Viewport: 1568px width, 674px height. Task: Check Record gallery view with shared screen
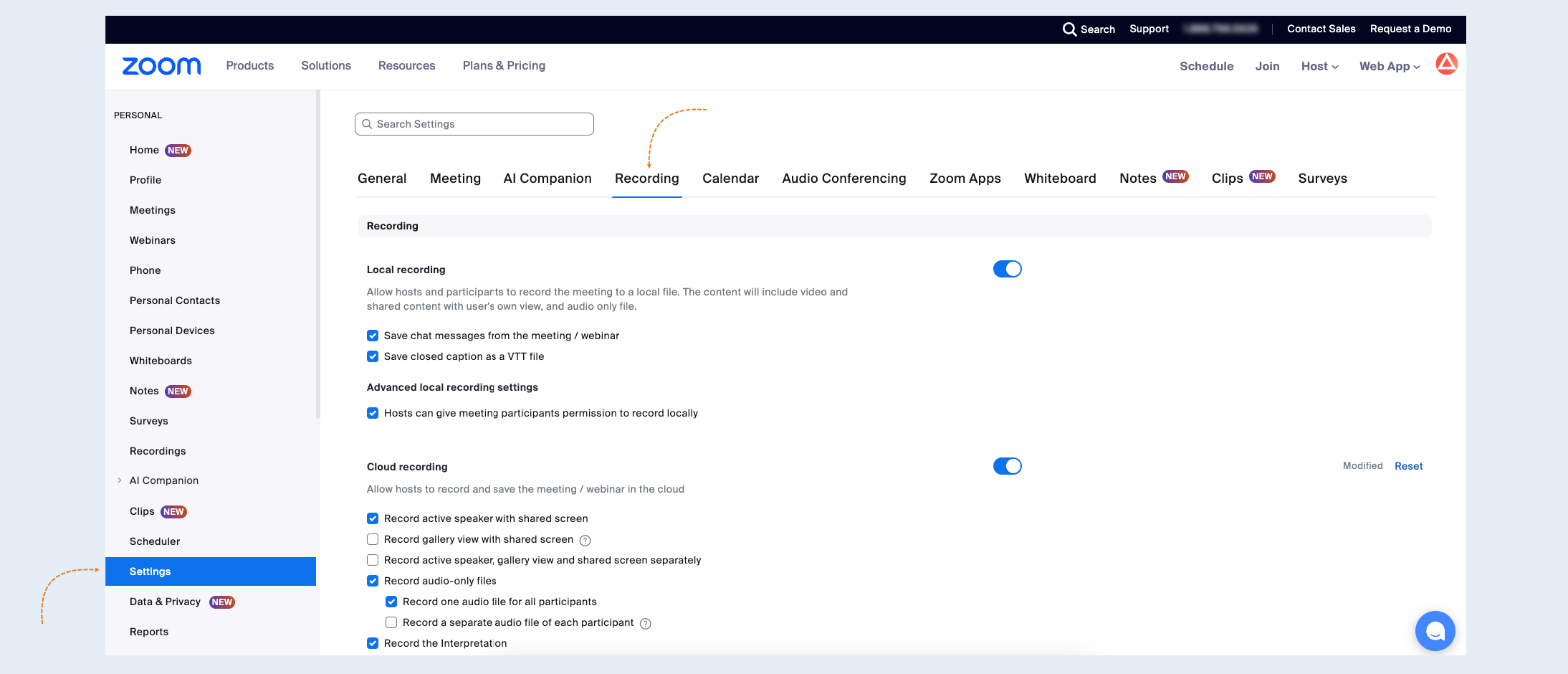[x=373, y=539]
